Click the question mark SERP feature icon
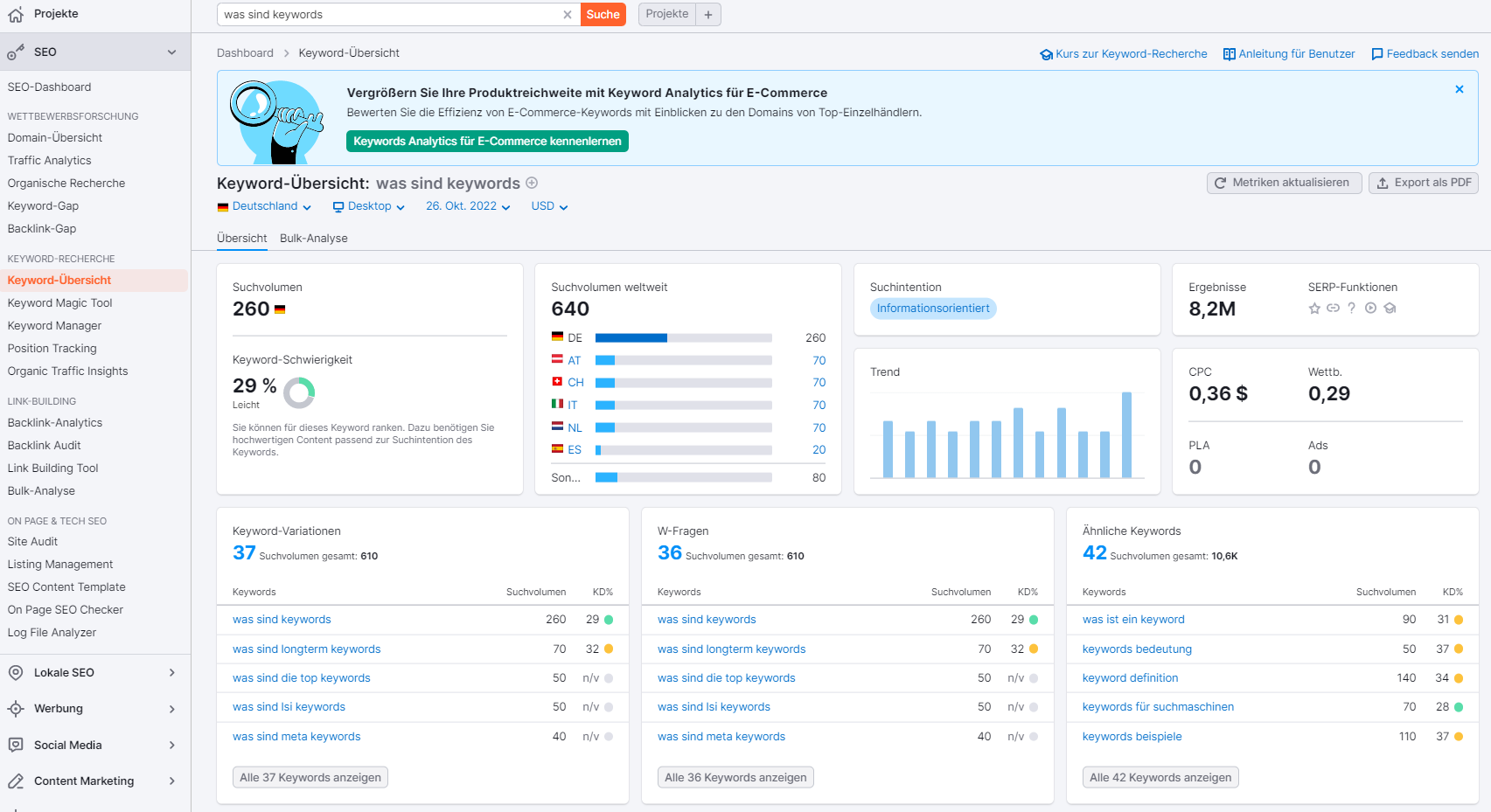 (1351, 309)
